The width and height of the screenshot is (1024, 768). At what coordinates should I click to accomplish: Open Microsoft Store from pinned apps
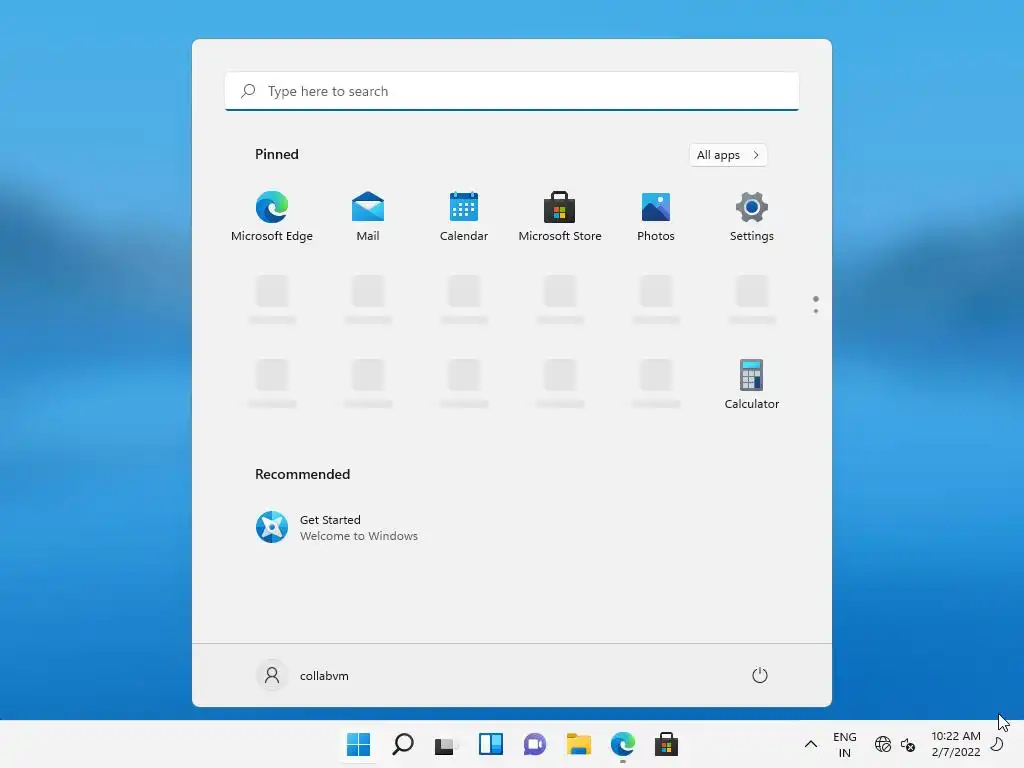(x=560, y=216)
